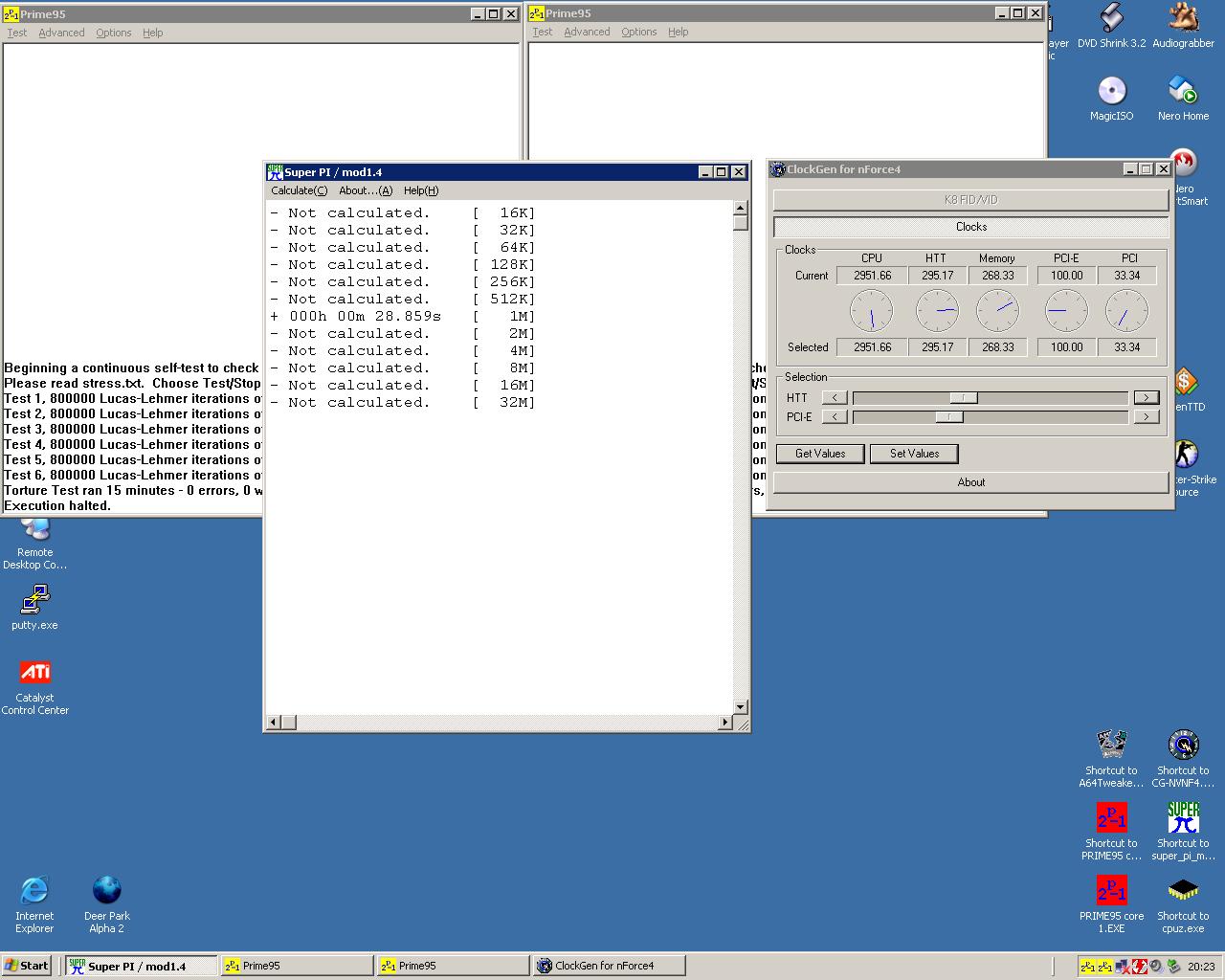
Task: Click the Set Values button
Action: pos(914,454)
